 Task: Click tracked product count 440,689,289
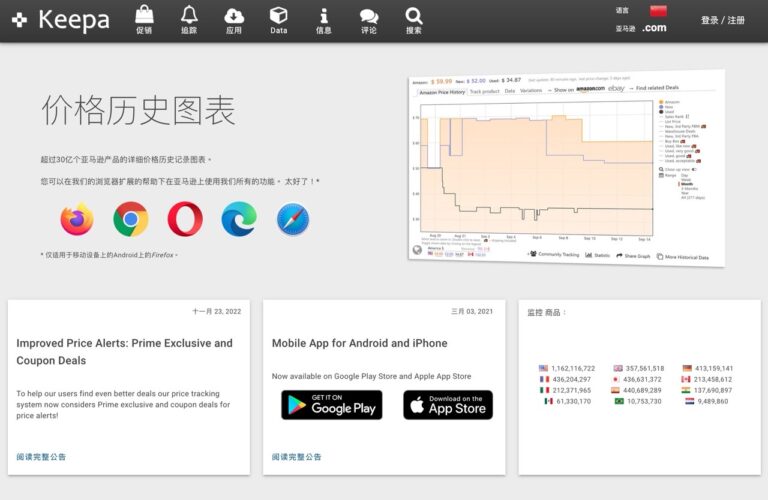642,390
